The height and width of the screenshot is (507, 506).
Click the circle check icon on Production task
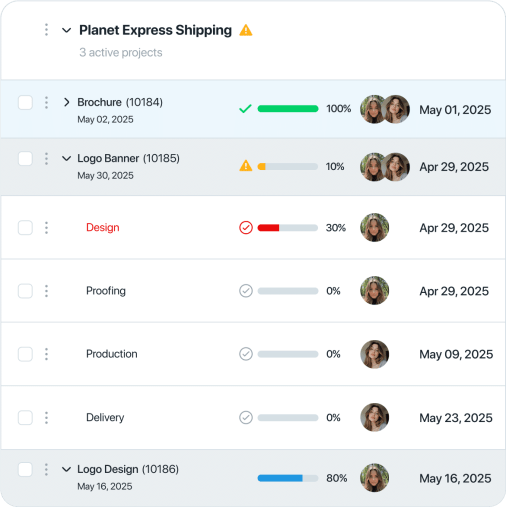(x=246, y=354)
